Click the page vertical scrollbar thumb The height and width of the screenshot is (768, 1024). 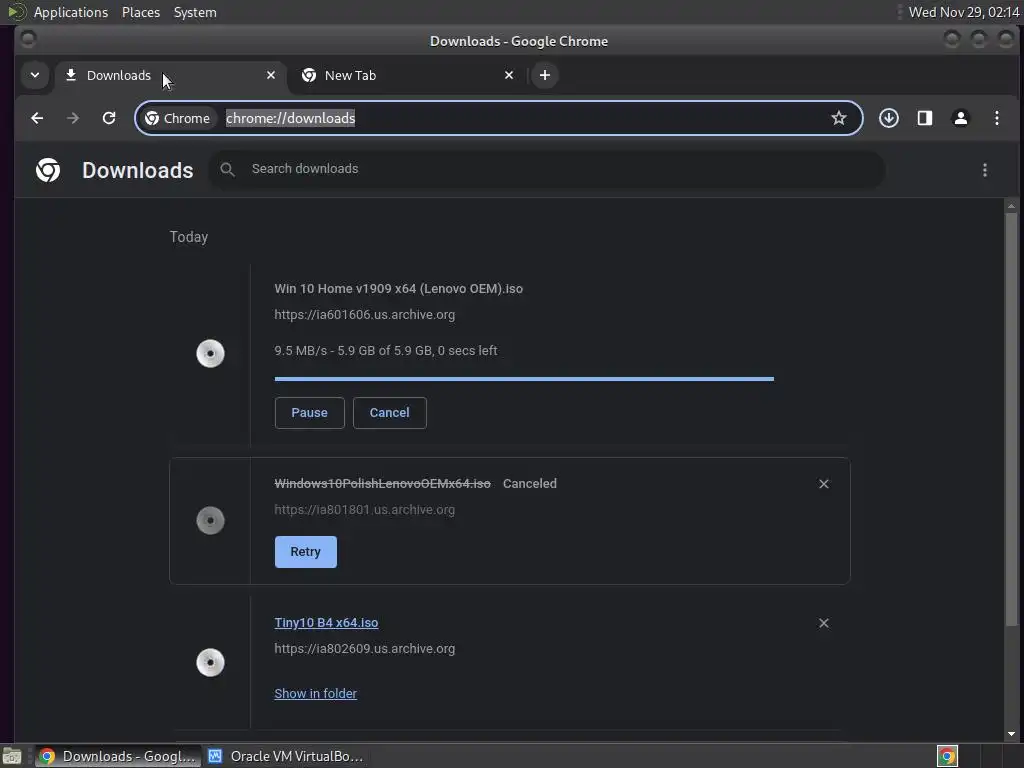pos(1011,419)
